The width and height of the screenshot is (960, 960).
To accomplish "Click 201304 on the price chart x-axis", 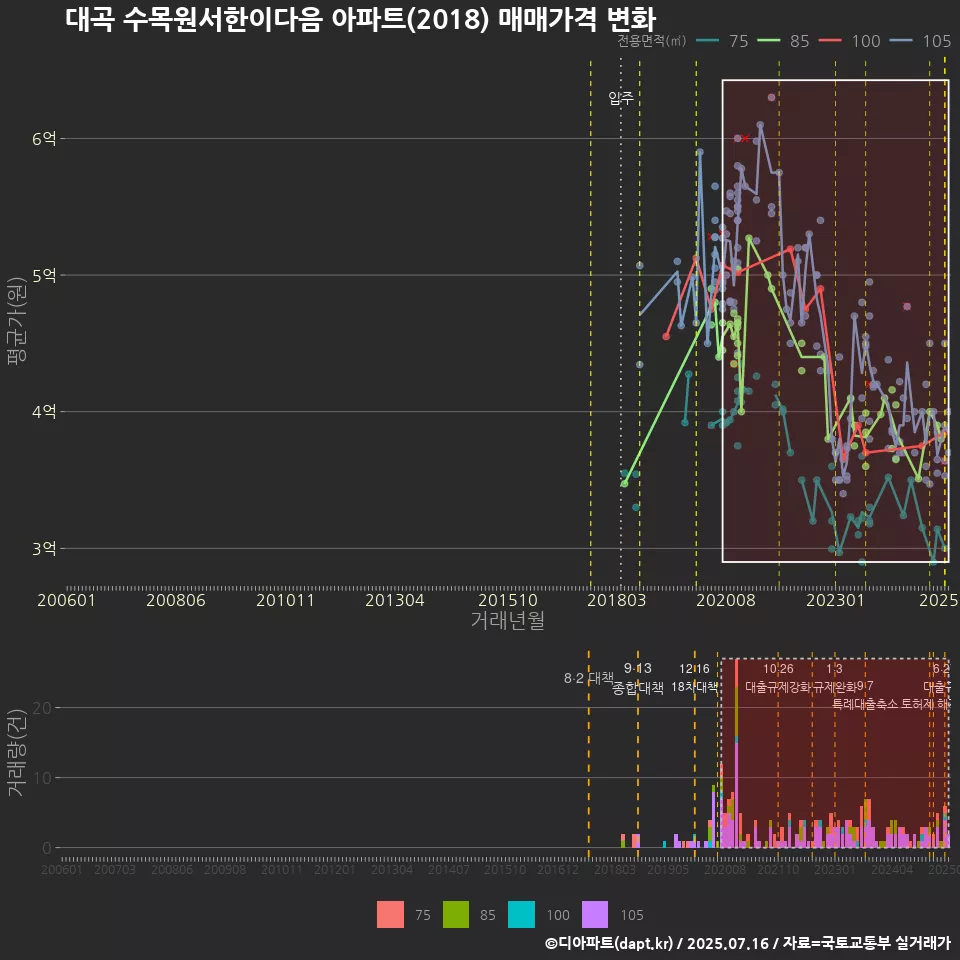I will pyautogui.click(x=395, y=600).
